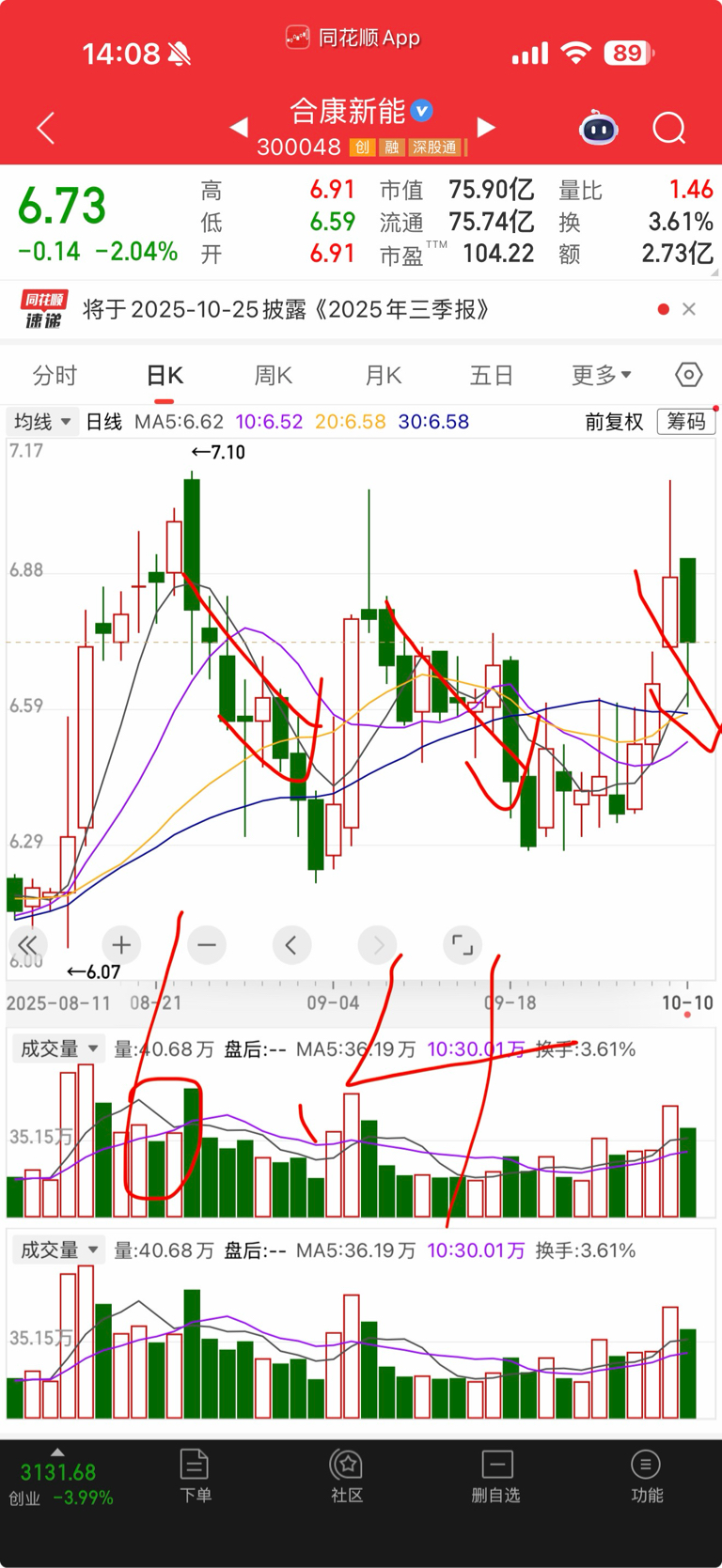Screen dimensions: 722x1568
Task: Zoom in the K-line with plus button
Action: pos(121,945)
